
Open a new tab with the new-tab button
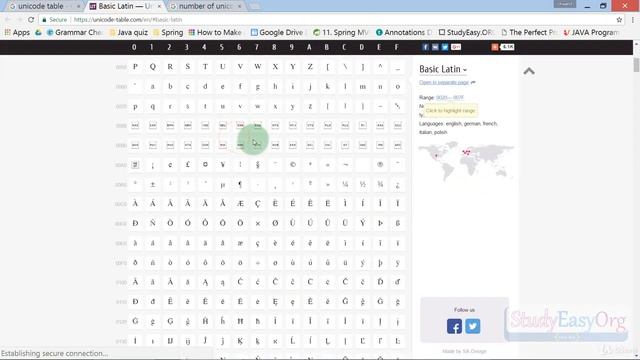pyautogui.click(x=254, y=7)
